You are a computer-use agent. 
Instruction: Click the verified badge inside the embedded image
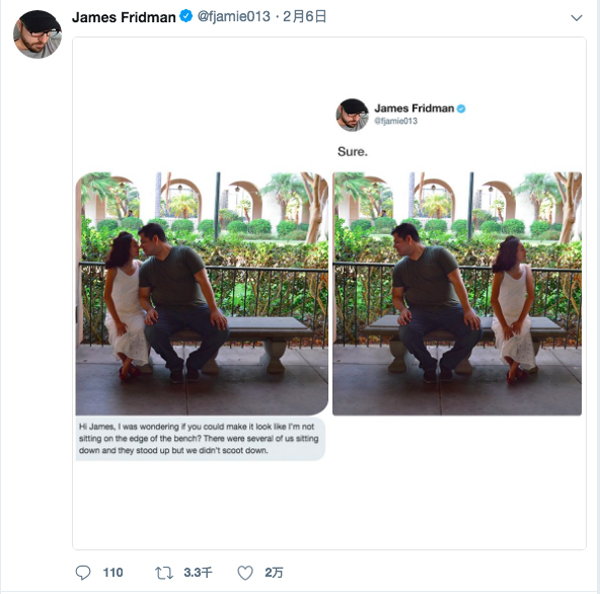[x=462, y=108]
